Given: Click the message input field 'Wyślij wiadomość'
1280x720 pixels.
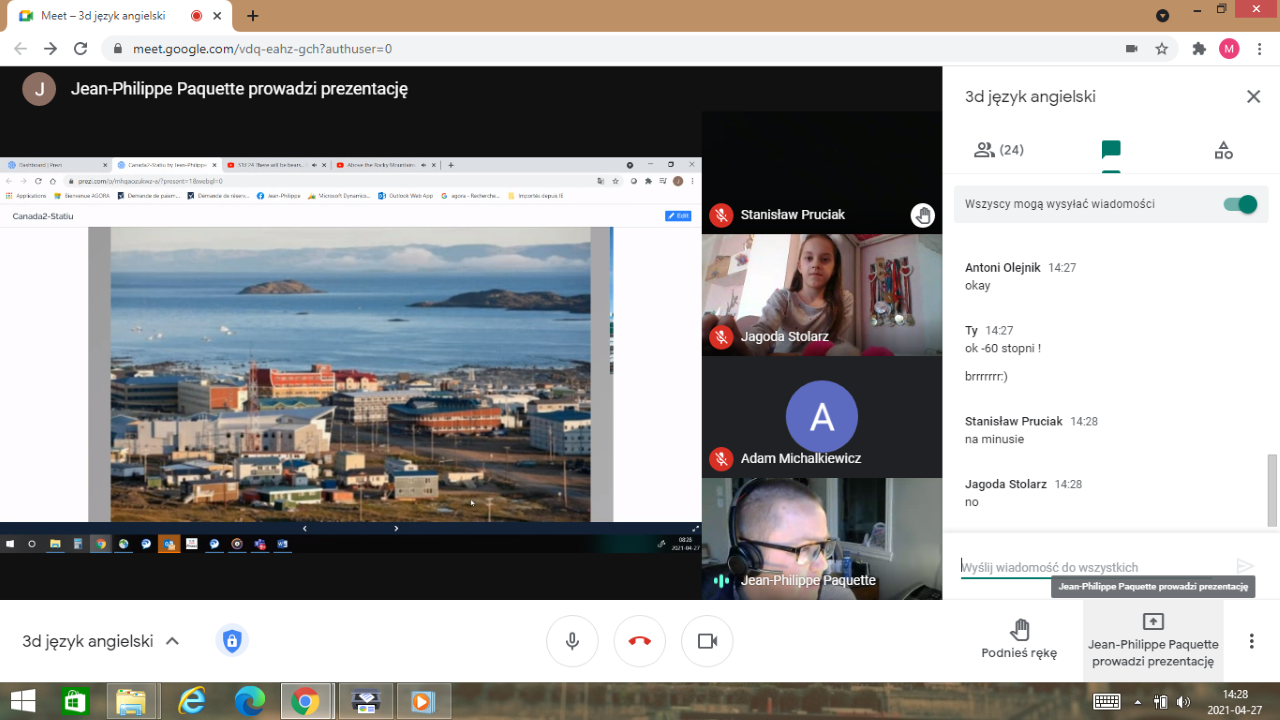Looking at the screenshot, I should 1090,567.
